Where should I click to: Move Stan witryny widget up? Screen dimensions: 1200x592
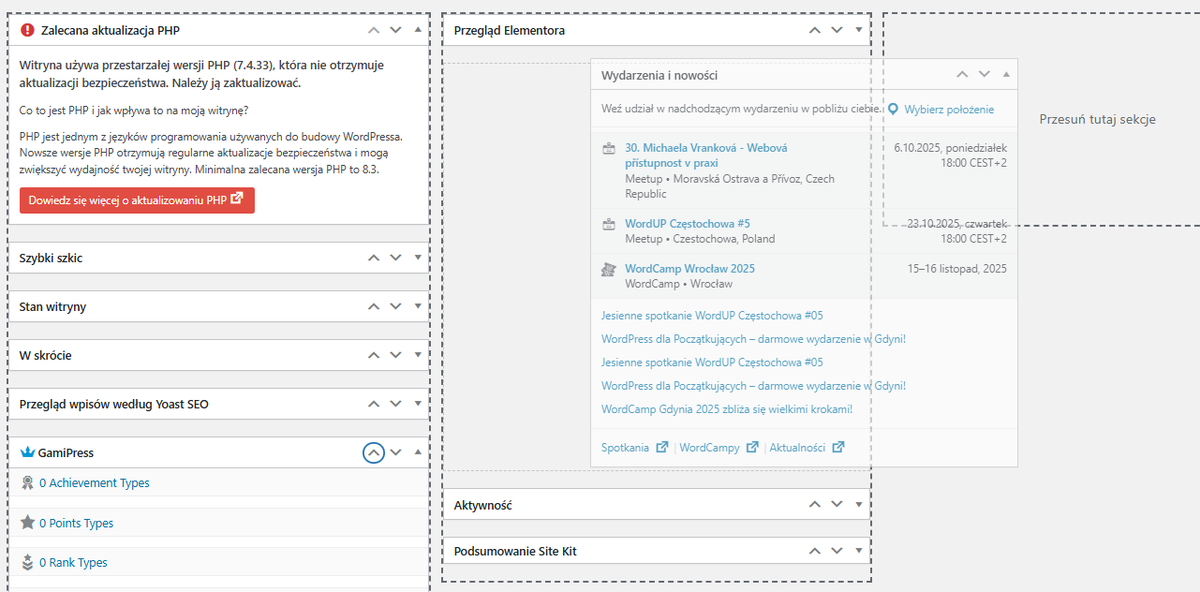click(x=373, y=307)
